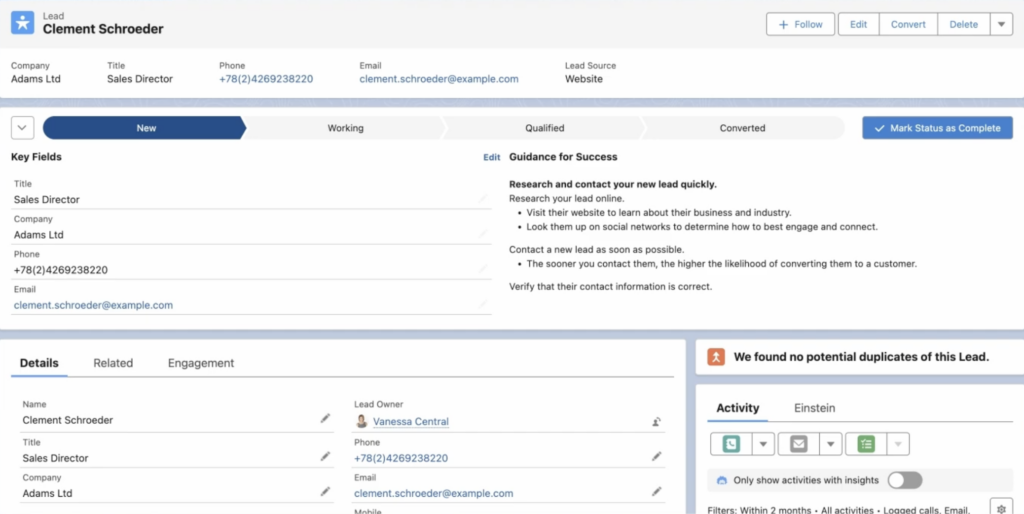Click the no potential duplicates message
This screenshot has height=514, width=1024.
(861, 357)
